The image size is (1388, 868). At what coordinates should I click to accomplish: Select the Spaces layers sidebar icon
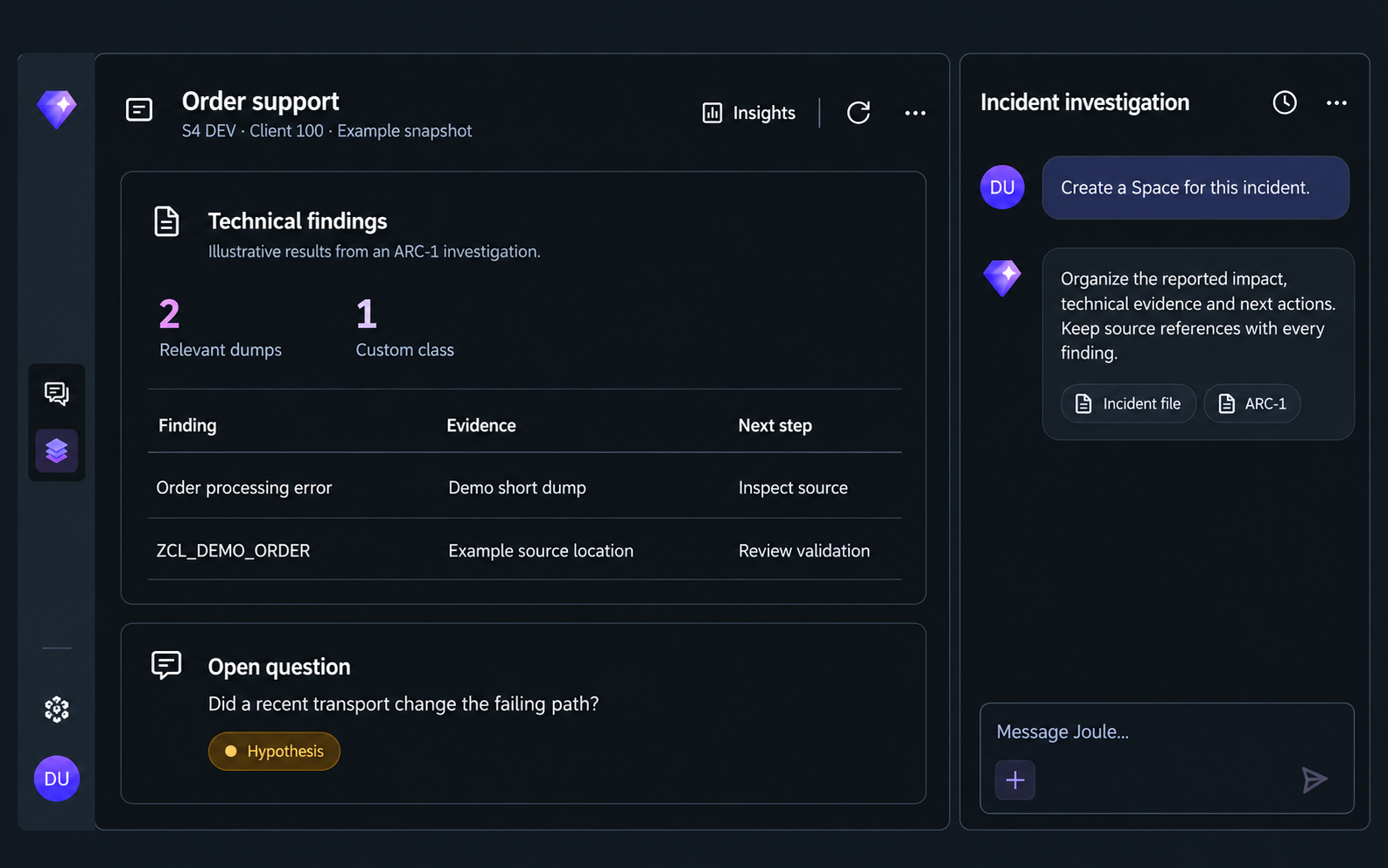57,451
